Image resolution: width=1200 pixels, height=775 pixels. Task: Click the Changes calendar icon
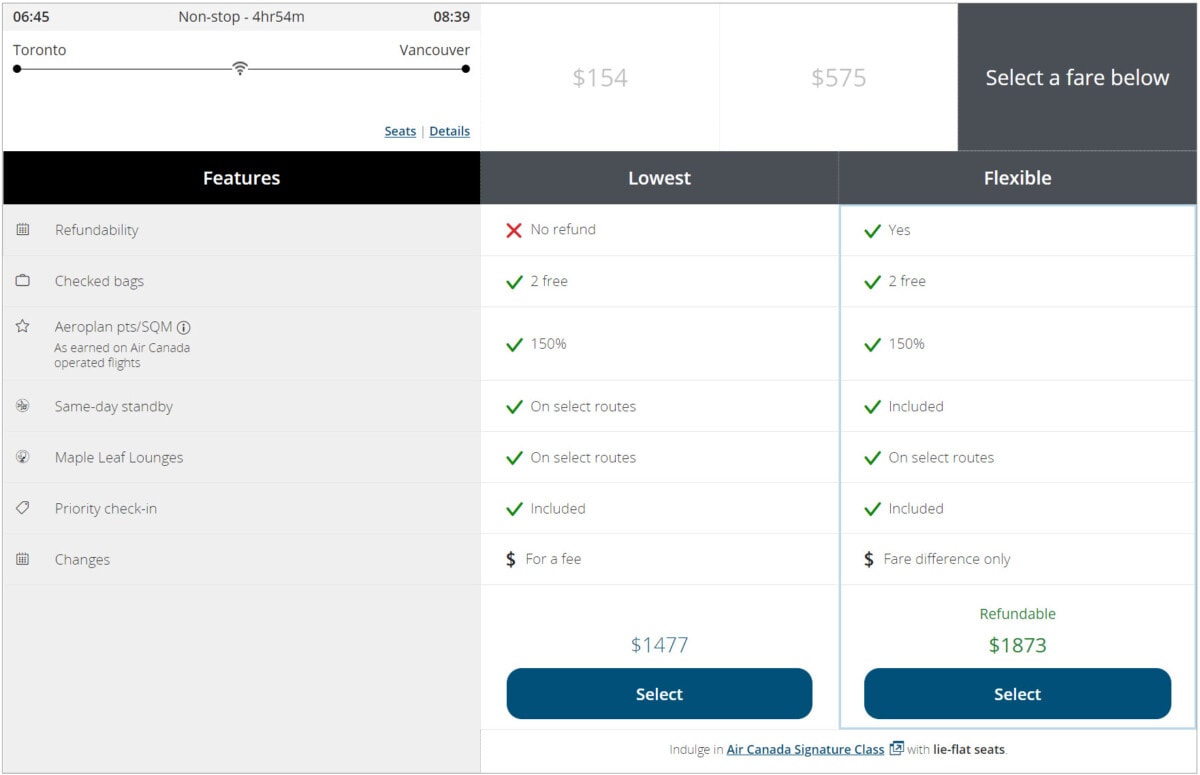23,559
